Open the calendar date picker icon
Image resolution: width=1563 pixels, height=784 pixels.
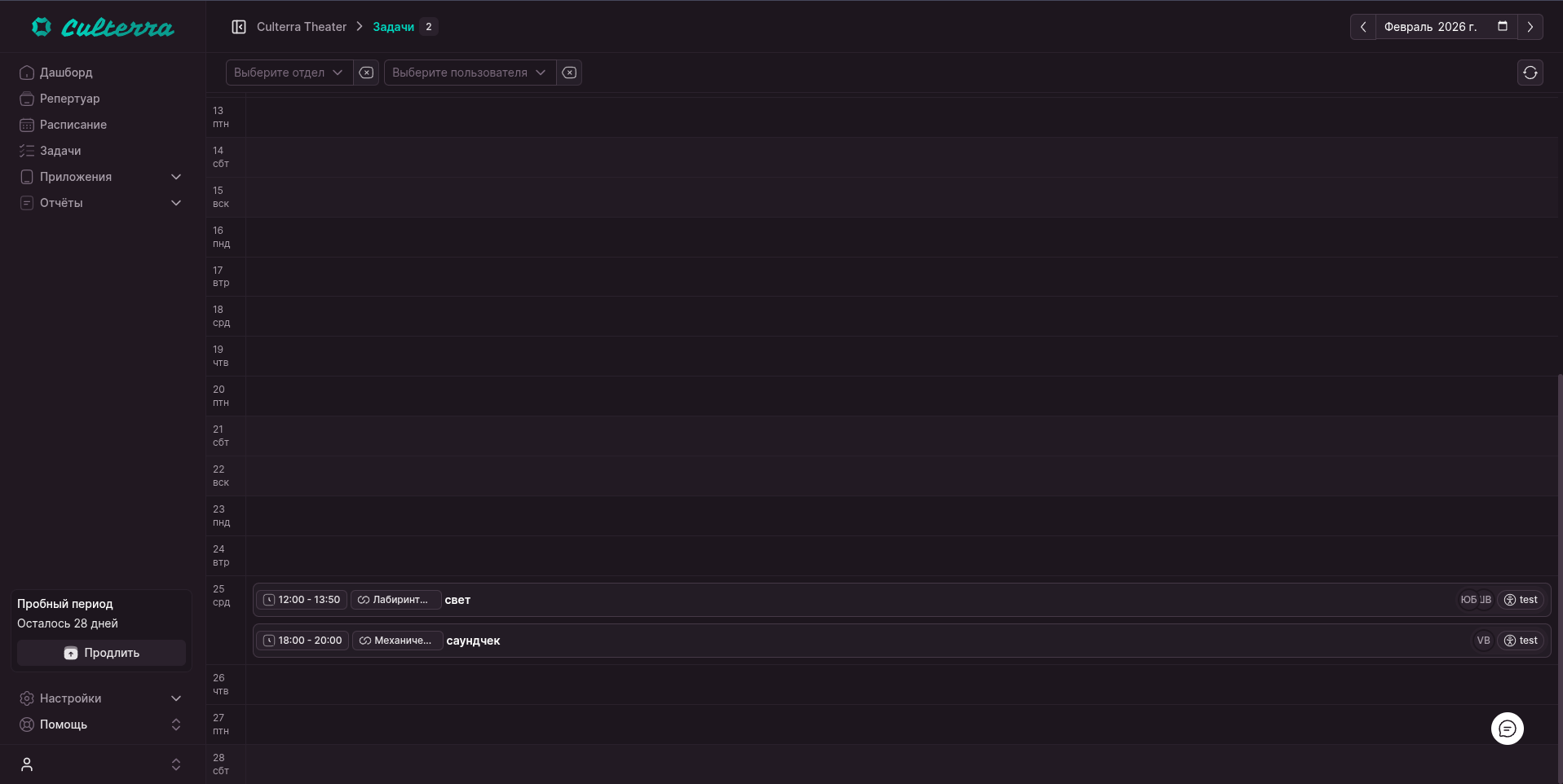1503,27
